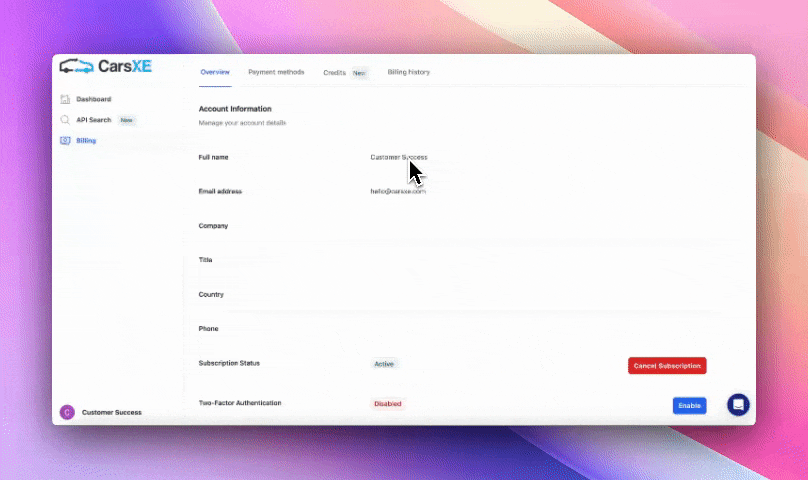The width and height of the screenshot is (808, 480).
Task: Open the Billing history tab
Action: (408, 73)
